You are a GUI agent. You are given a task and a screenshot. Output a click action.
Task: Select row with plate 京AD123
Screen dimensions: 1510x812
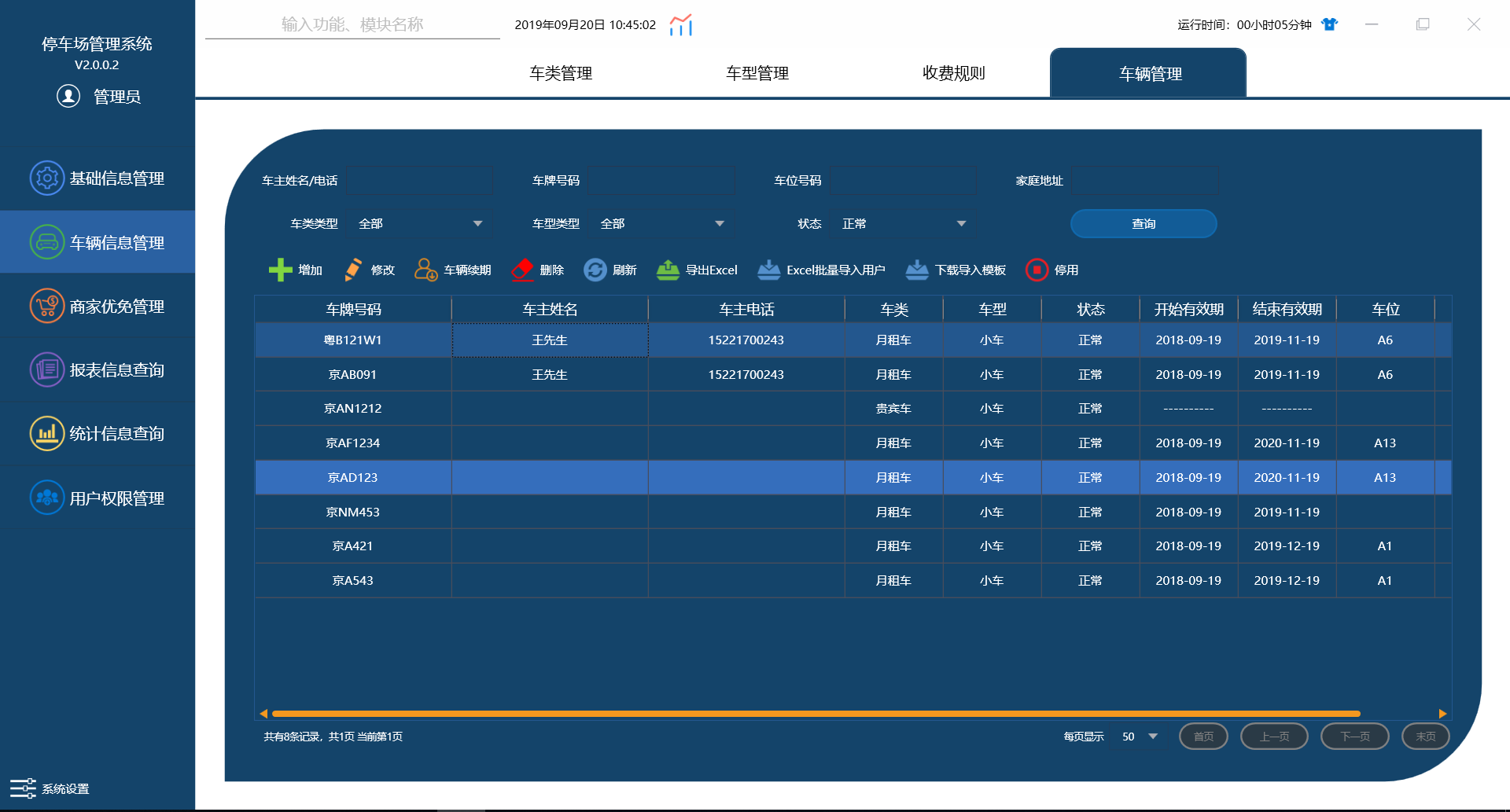pyautogui.click(x=853, y=478)
